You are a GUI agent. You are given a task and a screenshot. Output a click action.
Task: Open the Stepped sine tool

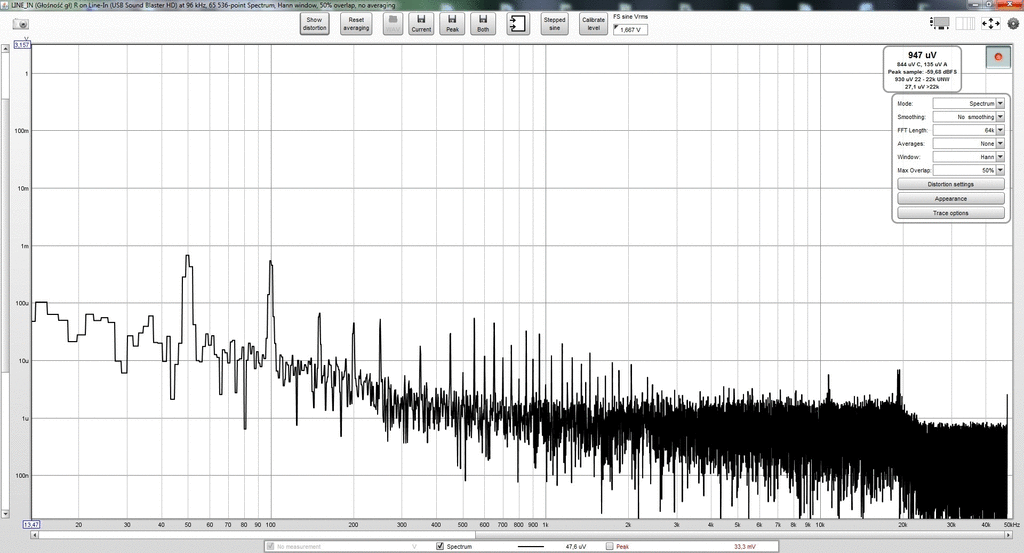554,24
